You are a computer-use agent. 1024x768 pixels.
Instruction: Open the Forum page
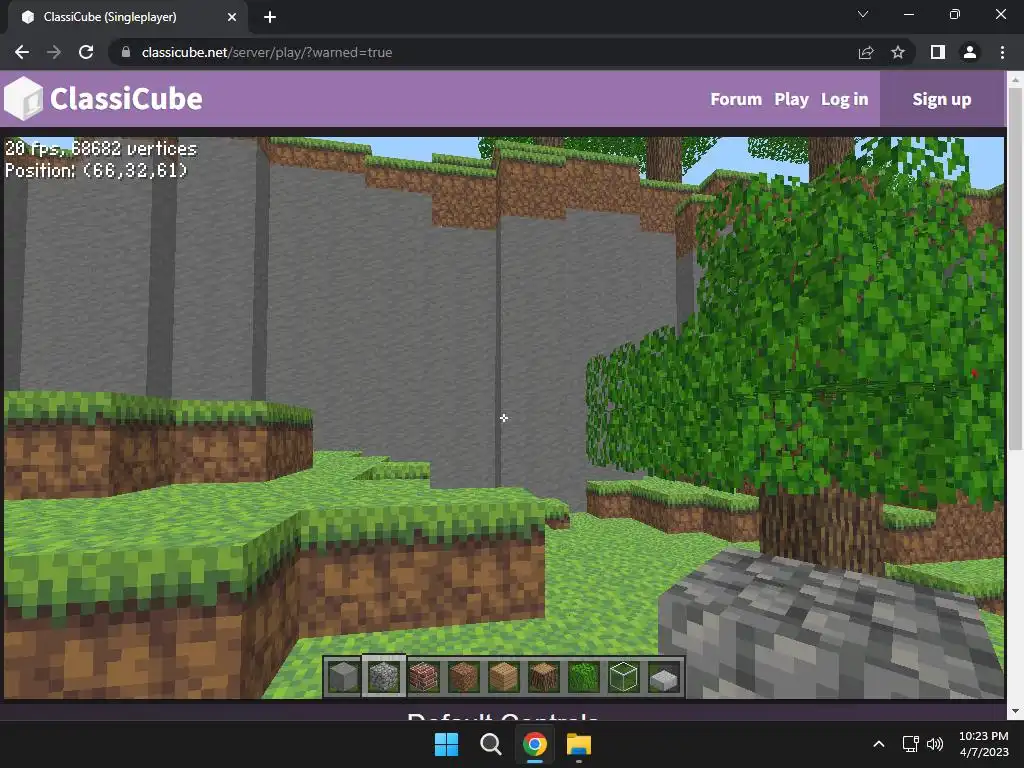click(x=736, y=99)
